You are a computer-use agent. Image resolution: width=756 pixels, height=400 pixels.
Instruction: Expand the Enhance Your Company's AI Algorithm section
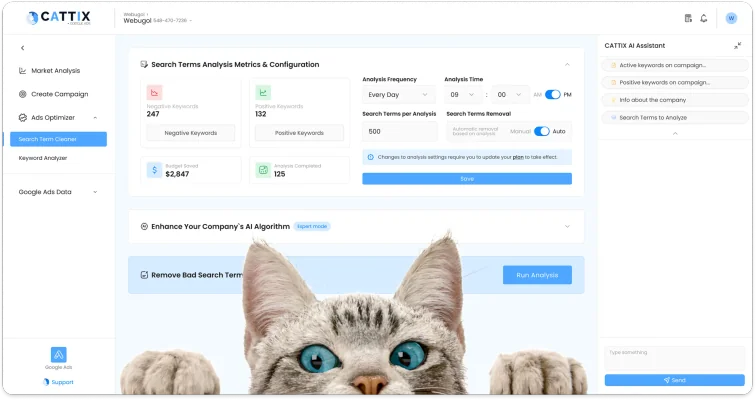tap(567, 226)
